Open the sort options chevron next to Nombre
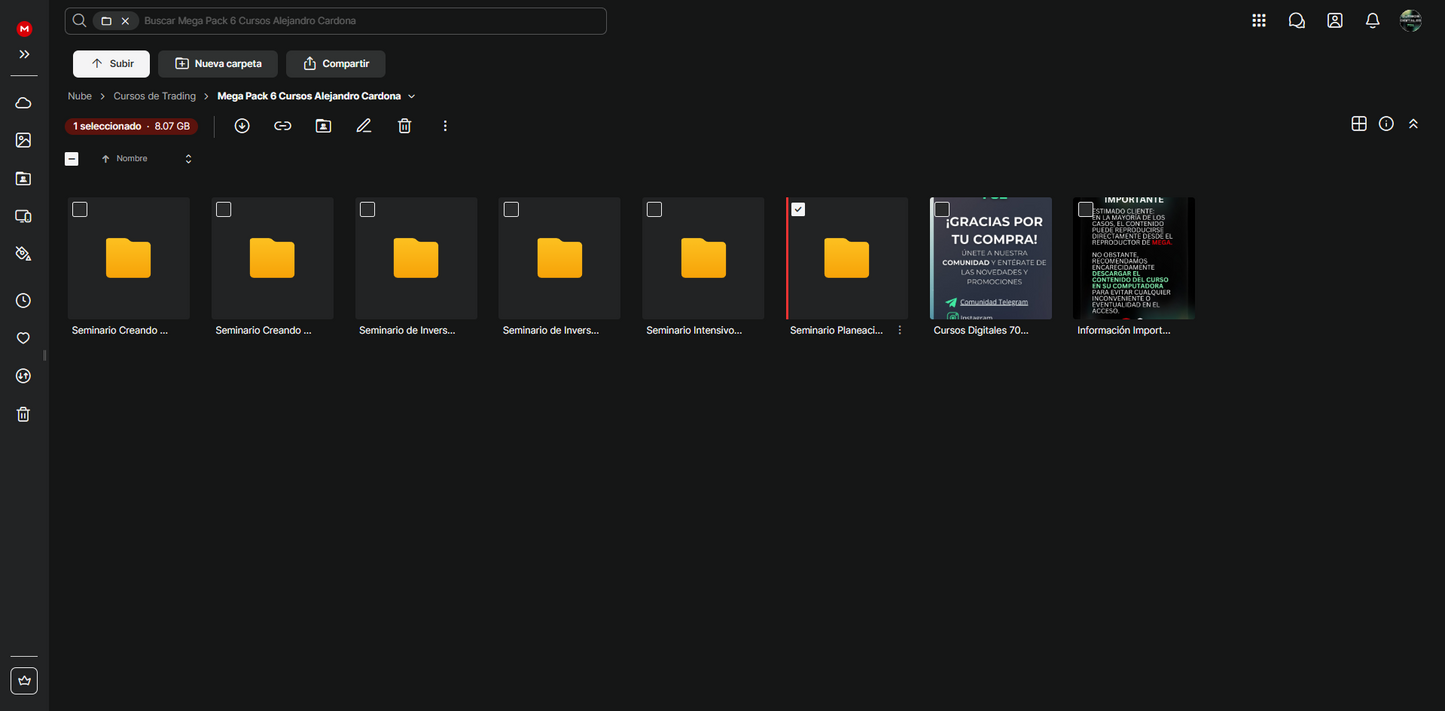Viewport: 1445px width, 711px height. pos(188,159)
